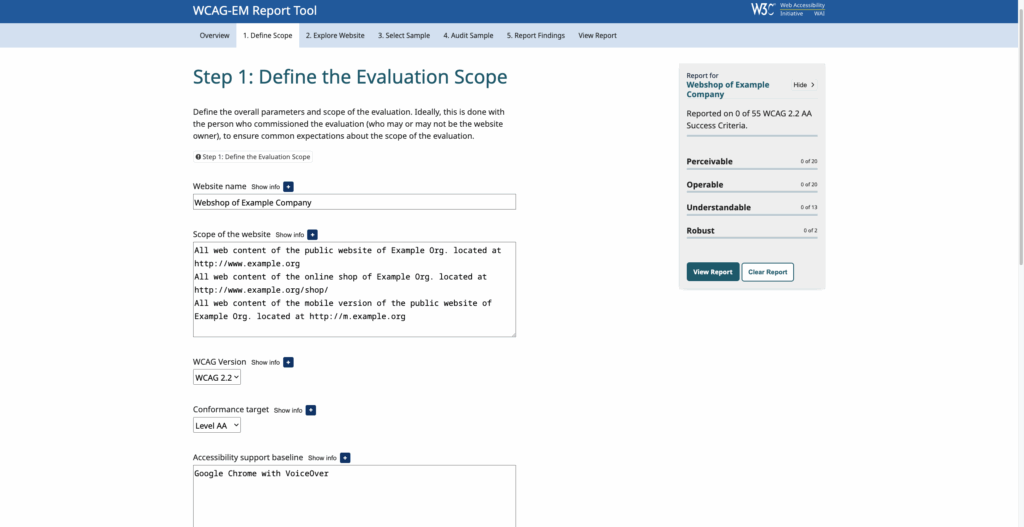Hide the report summary panel
The image size is (1024, 527).
tap(804, 85)
